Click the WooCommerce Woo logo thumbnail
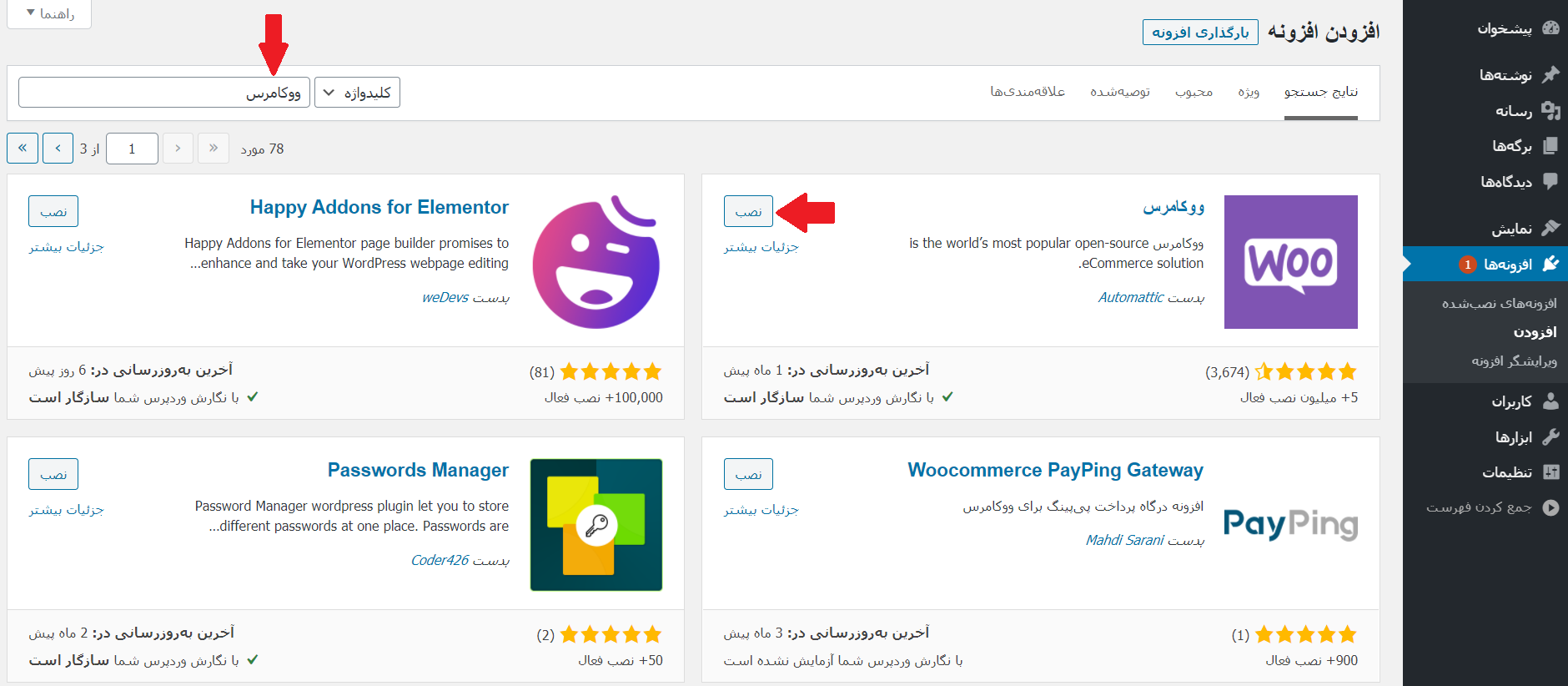The image size is (1568, 686). tap(1290, 262)
